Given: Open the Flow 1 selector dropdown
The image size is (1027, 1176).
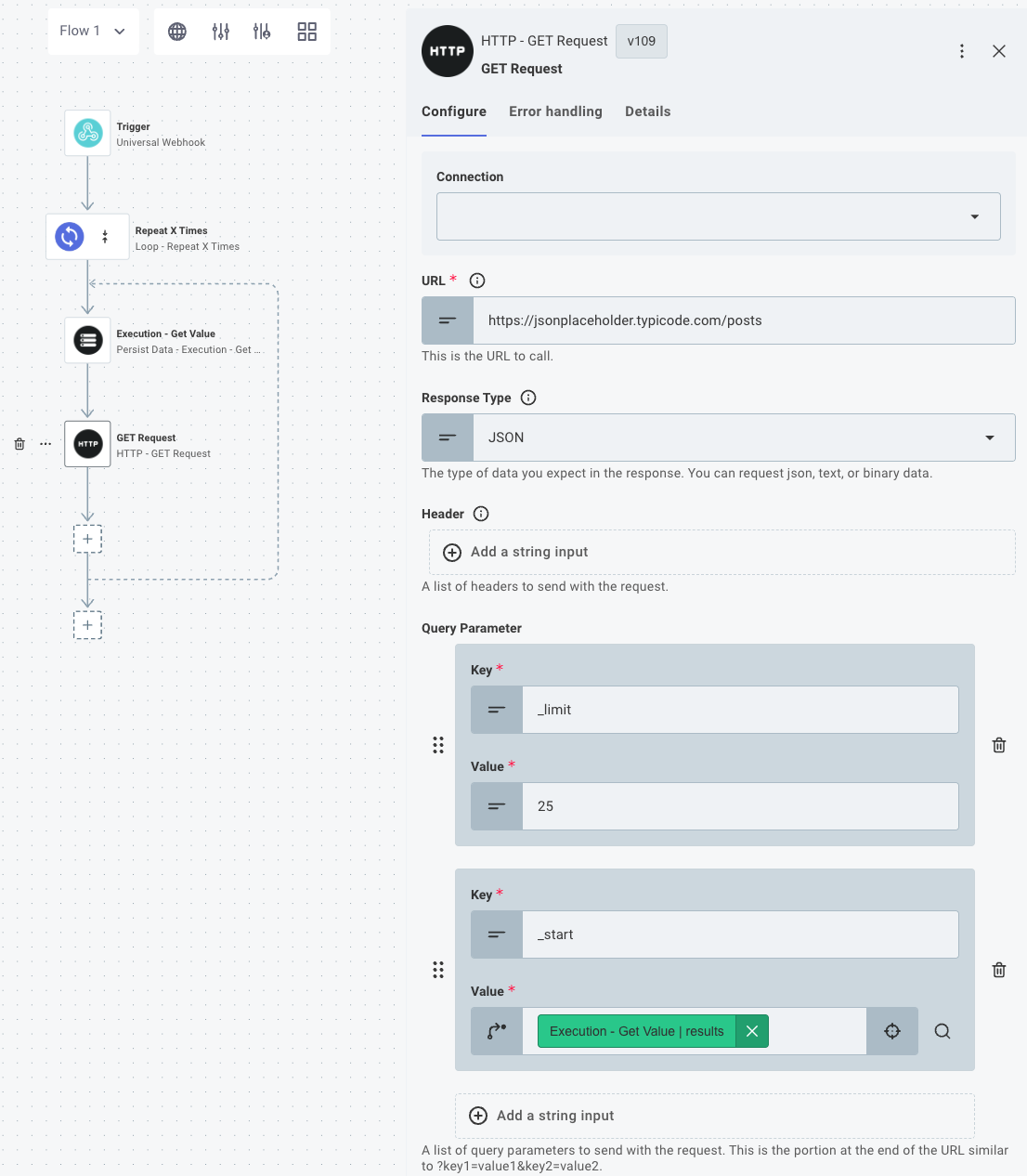Looking at the screenshot, I should [x=93, y=31].
